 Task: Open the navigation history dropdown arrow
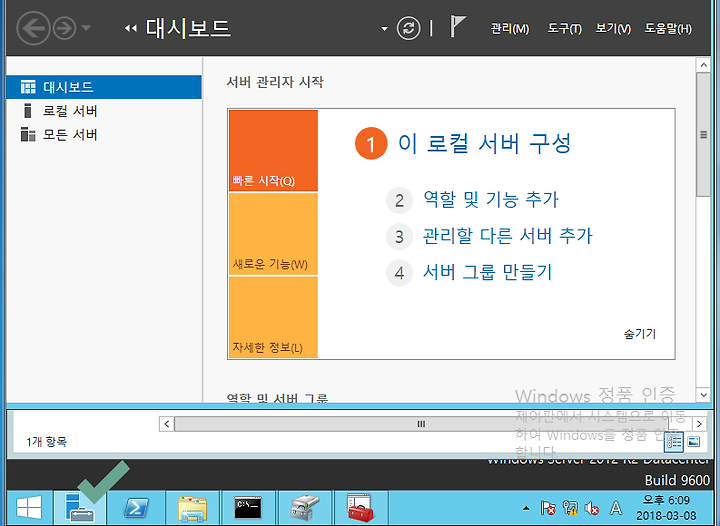[x=86, y=28]
